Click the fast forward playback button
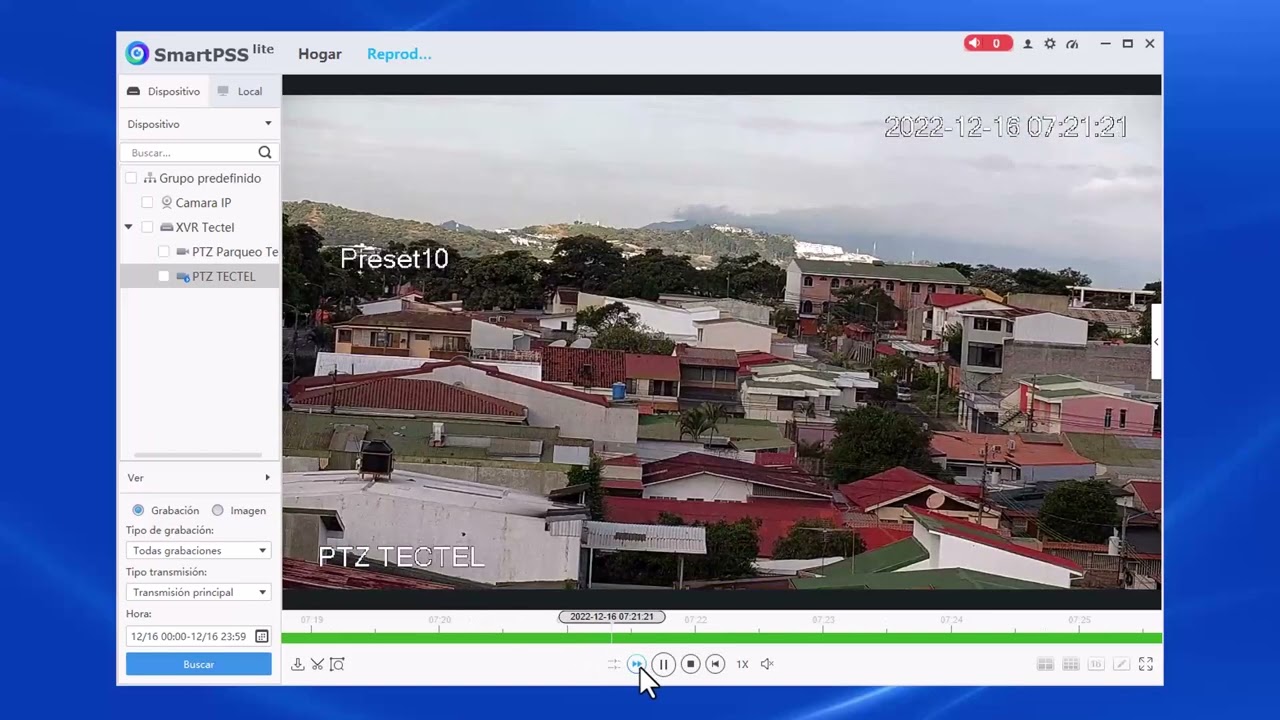 point(636,664)
